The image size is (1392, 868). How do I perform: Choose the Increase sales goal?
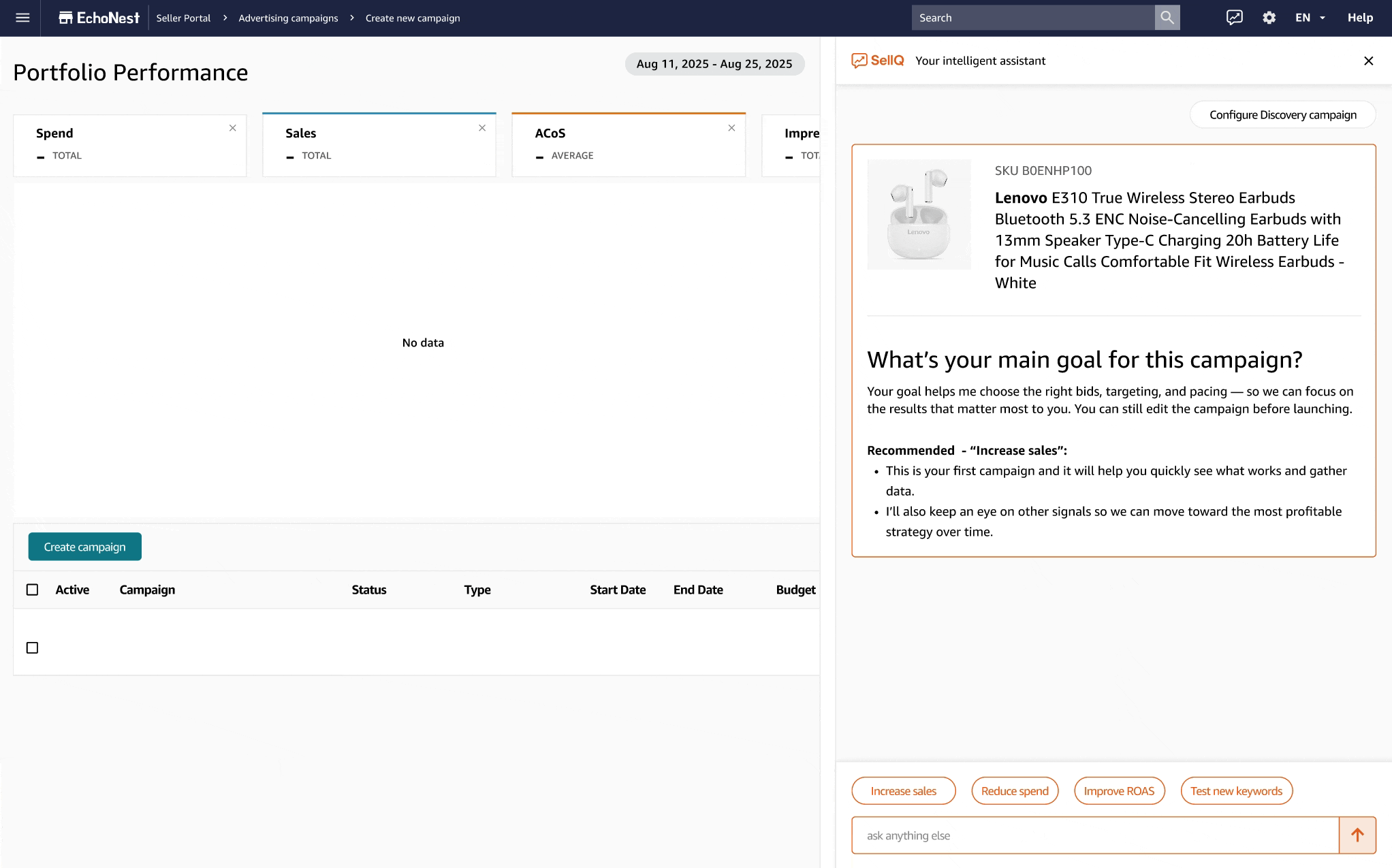pyautogui.click(x=903, y=791)
